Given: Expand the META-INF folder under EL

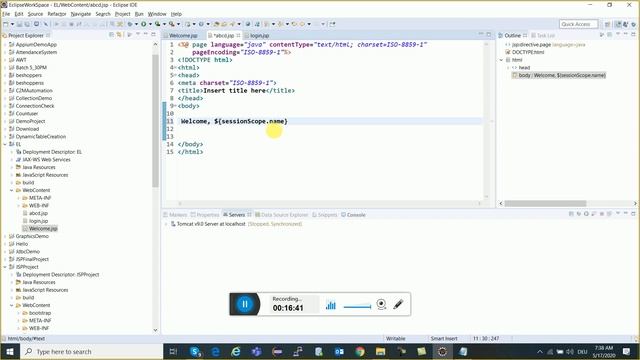Looking at the screenshot, I should [x=18, y=198].
